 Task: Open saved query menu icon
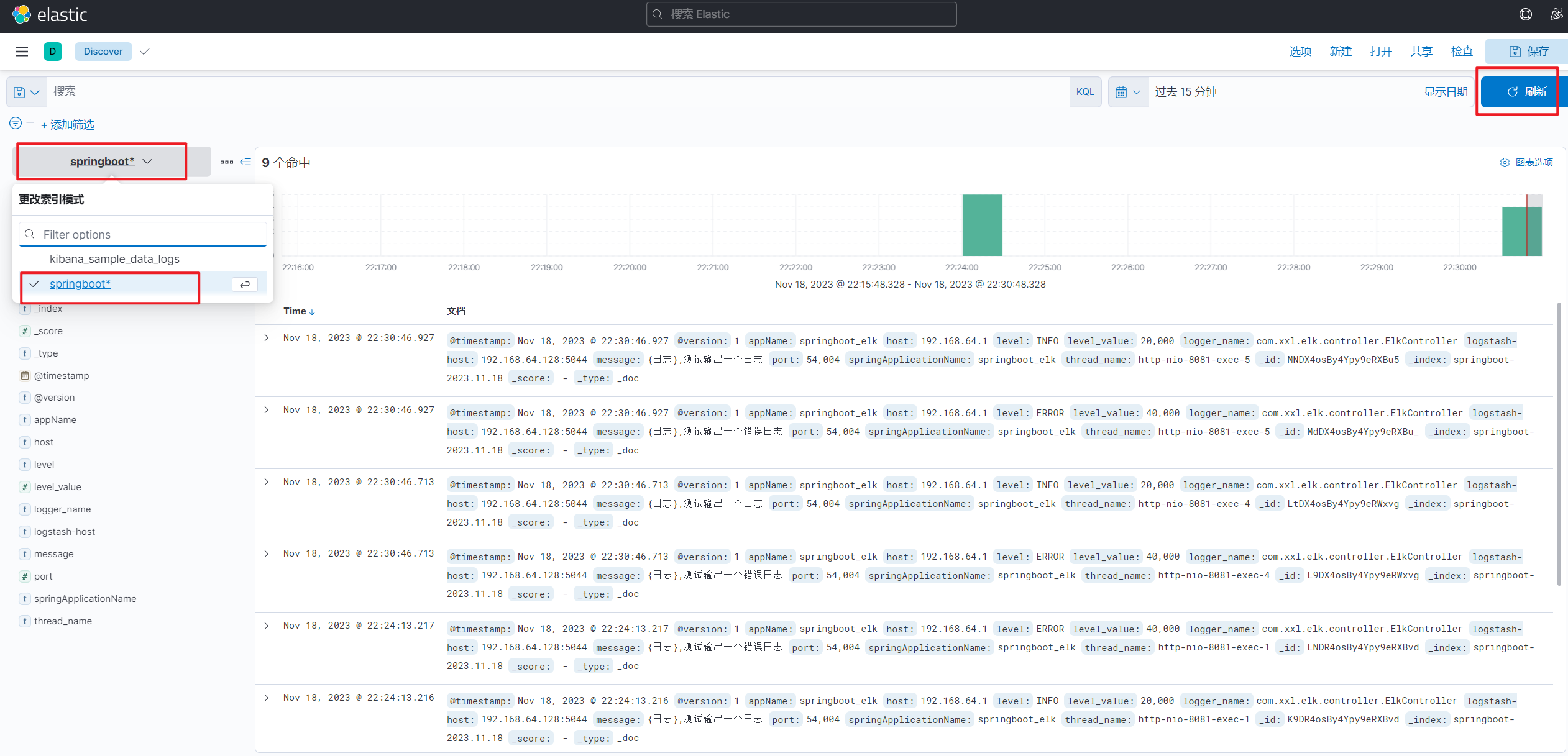click(x=27, y=92)
